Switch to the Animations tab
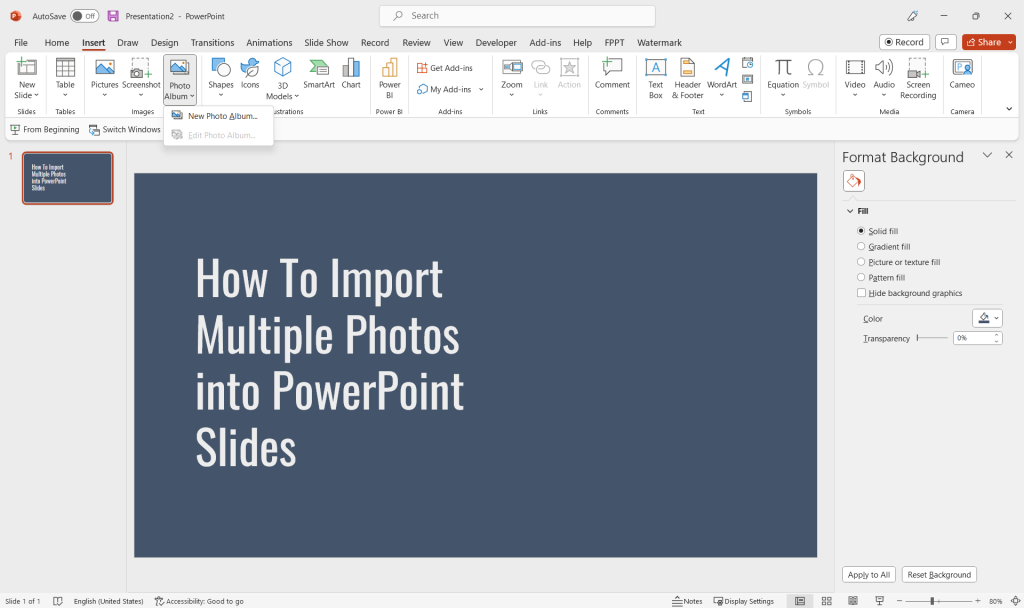Viewport: 1024px width, 608px height. click(269, 42)
